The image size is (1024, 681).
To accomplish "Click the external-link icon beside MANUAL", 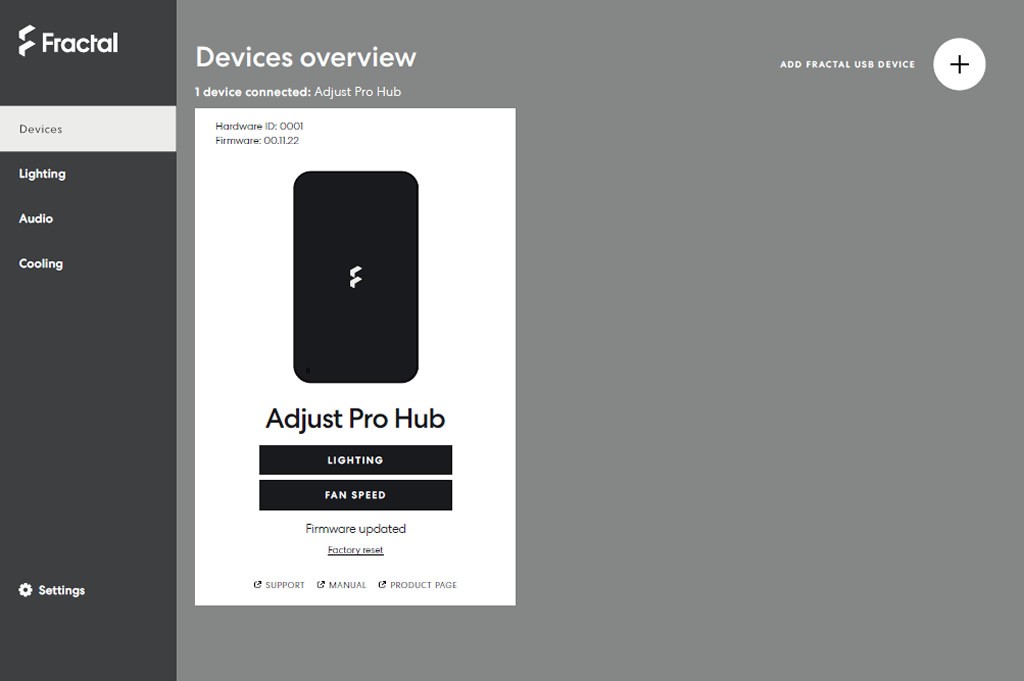I will pyautogui.click(x=321, y=584).
